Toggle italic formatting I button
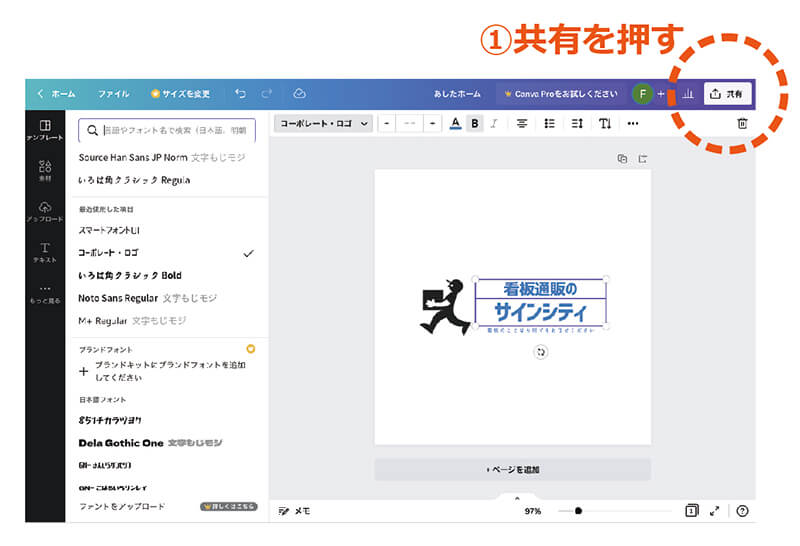 [x=493, y=123]
